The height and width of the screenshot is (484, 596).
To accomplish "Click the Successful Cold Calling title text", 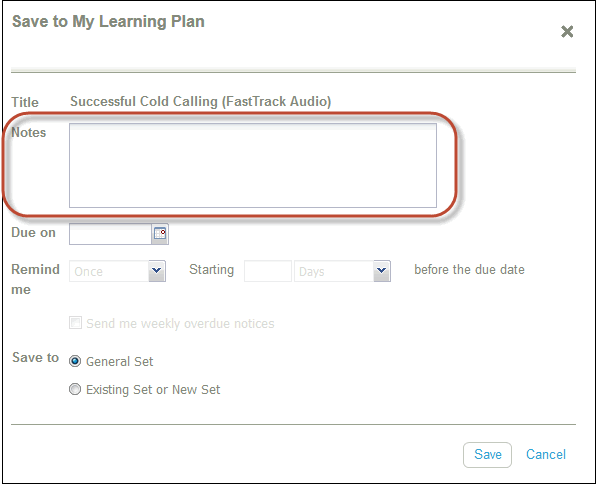I will 201,102.
